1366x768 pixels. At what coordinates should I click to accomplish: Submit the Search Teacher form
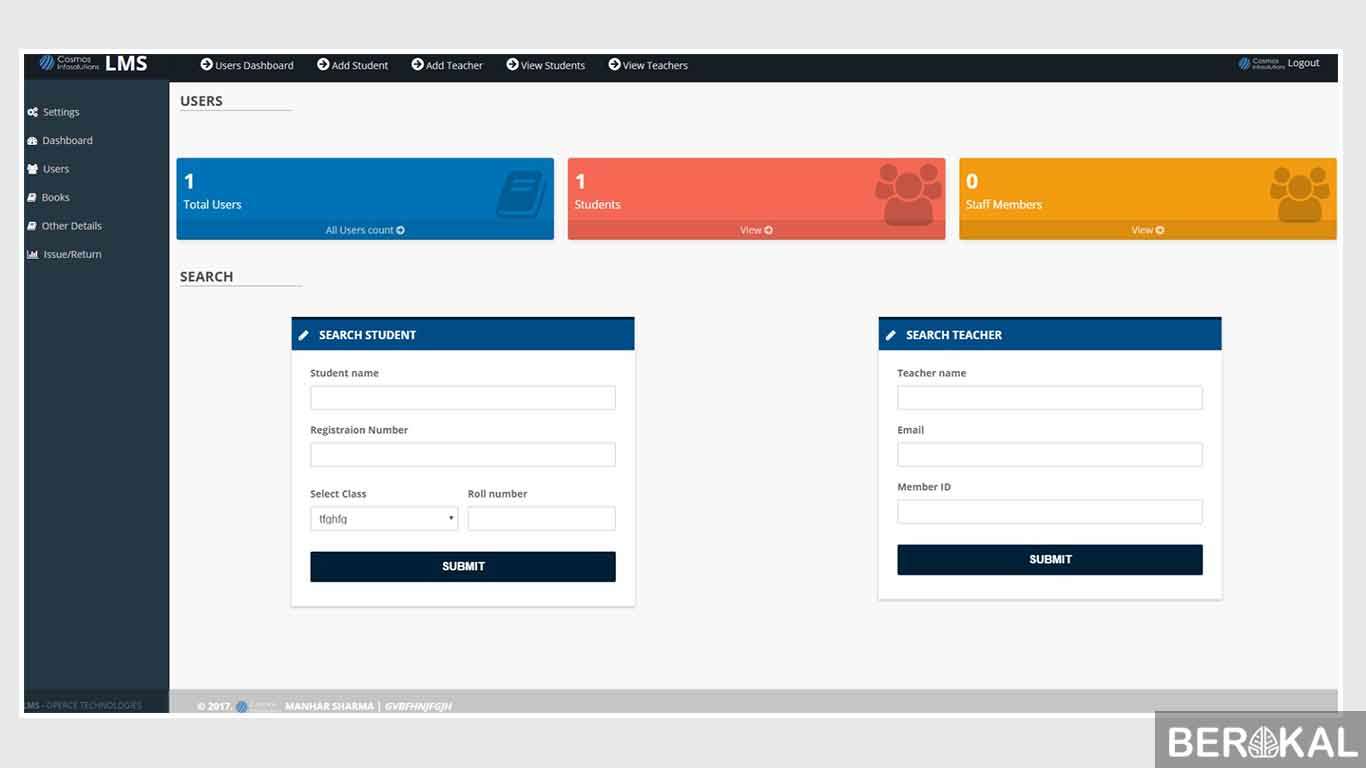[1050, 560]
